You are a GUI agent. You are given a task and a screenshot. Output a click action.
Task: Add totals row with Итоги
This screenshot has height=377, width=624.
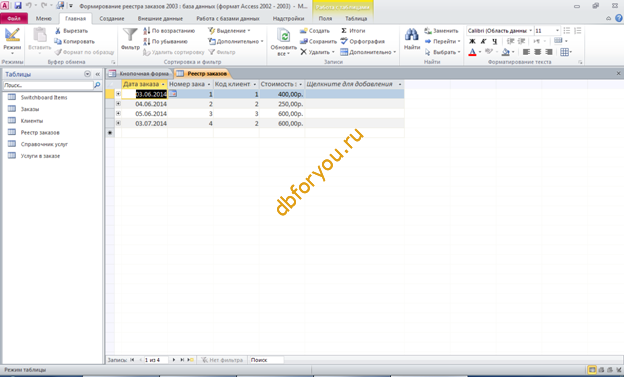coord(353,31)
